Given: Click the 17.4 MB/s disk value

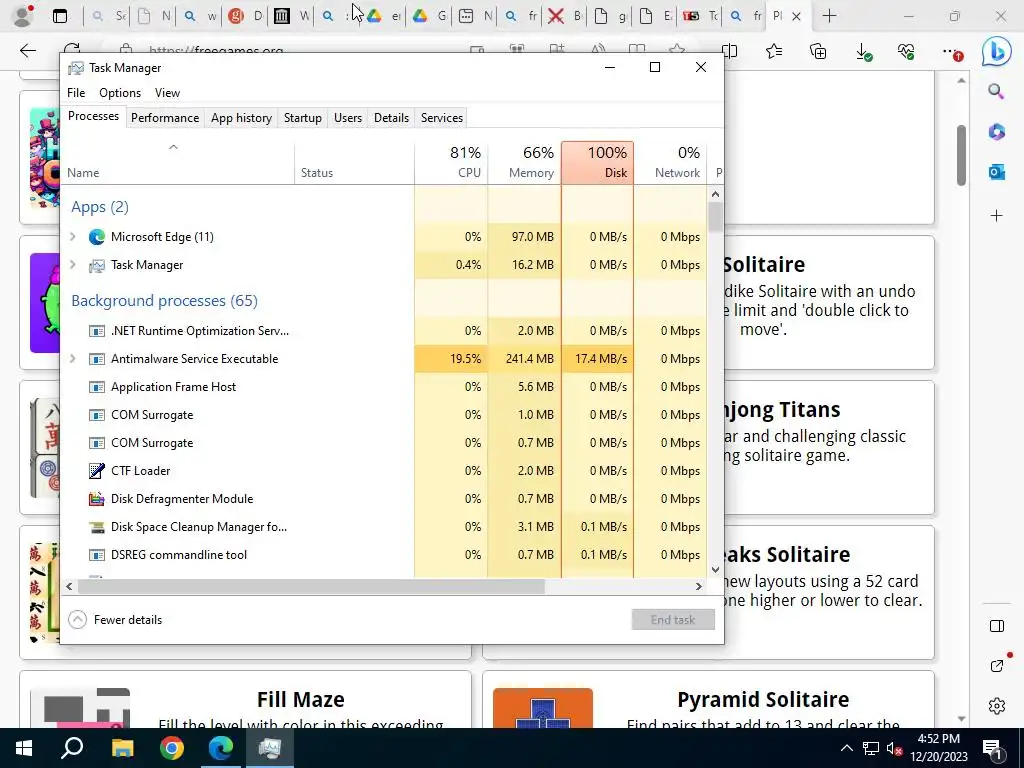Looking at the screenshot, I should [601, 359].
